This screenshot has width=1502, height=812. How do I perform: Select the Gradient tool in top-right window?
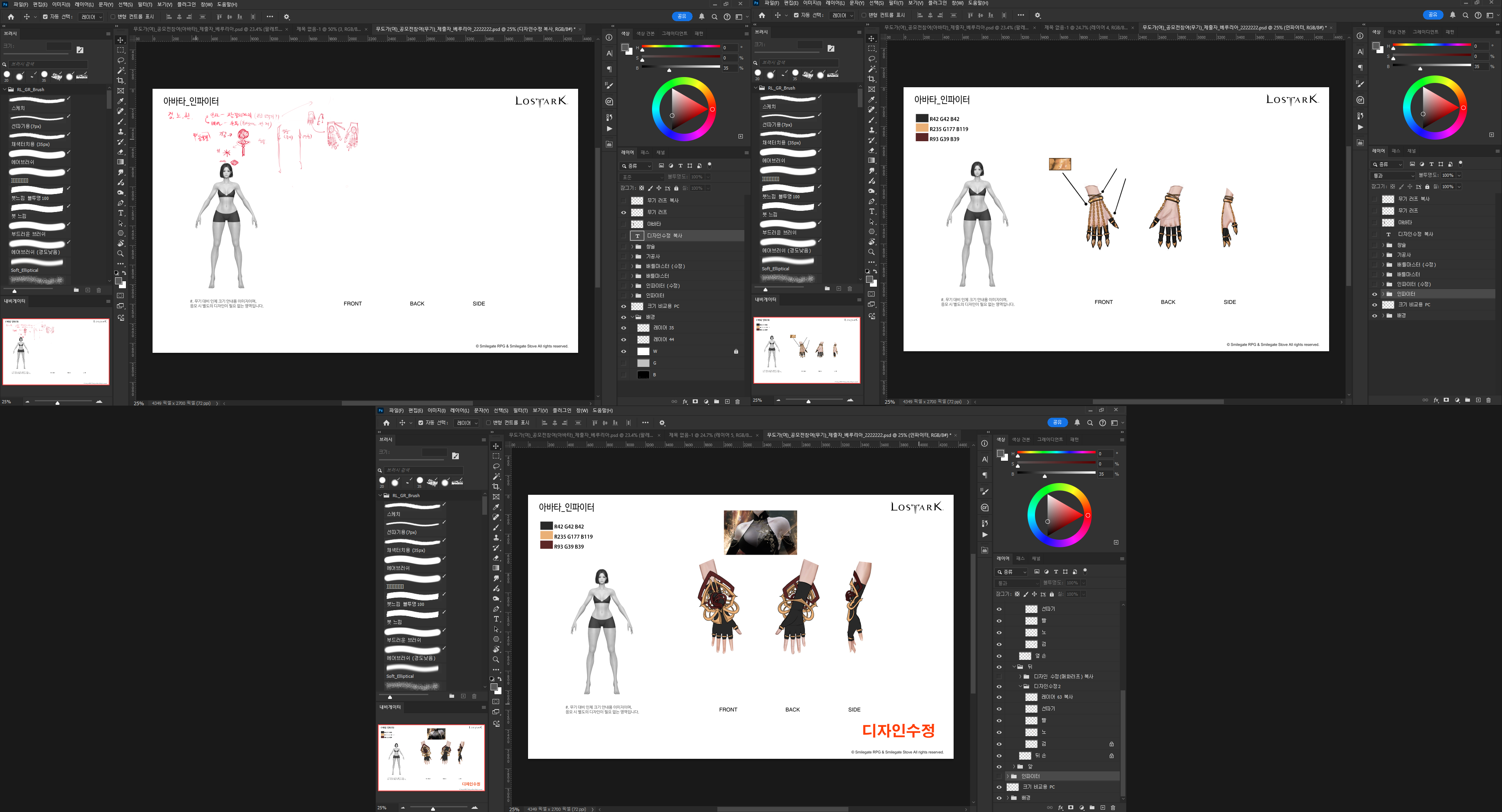point(872,160)
